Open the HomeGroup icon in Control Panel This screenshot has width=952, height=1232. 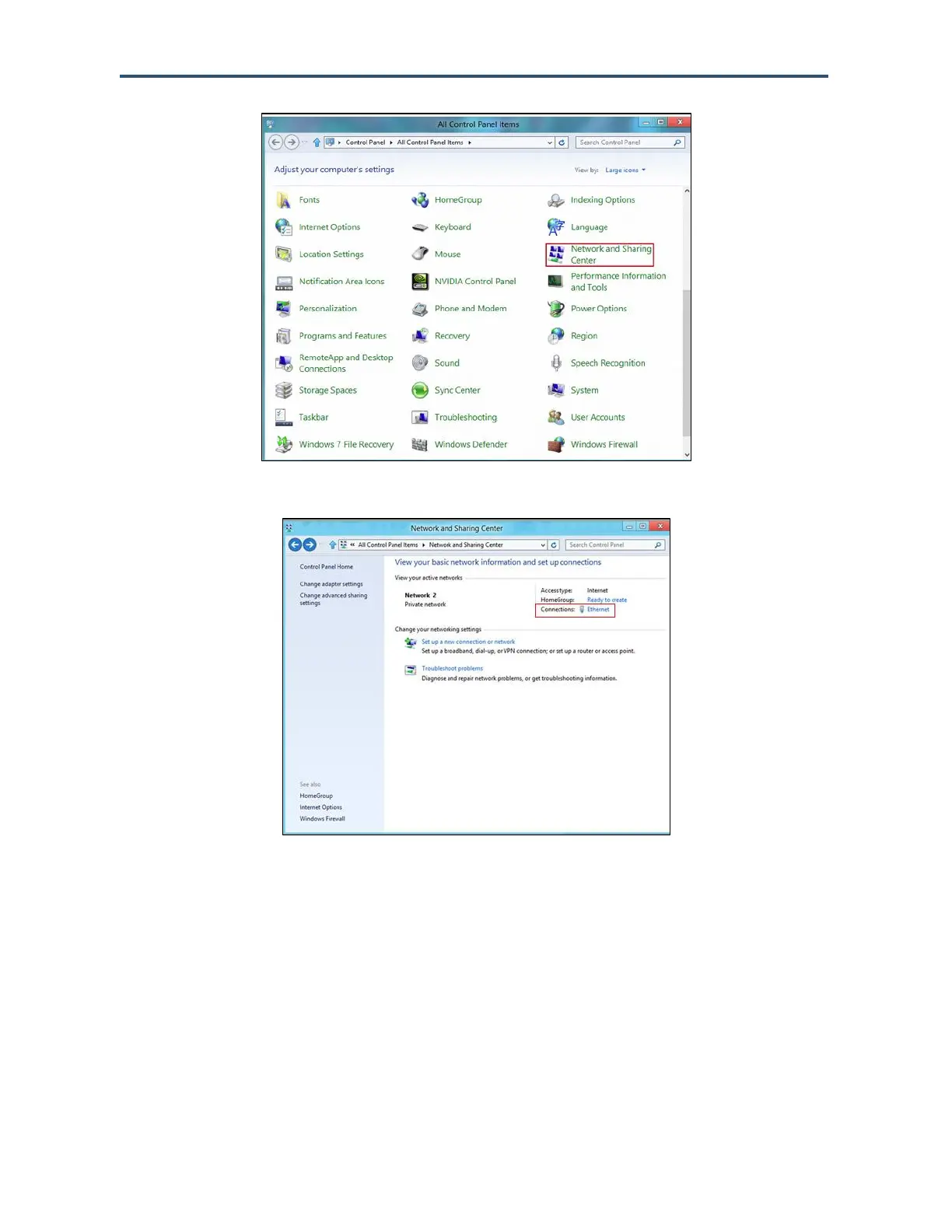(x=420, y=200)
